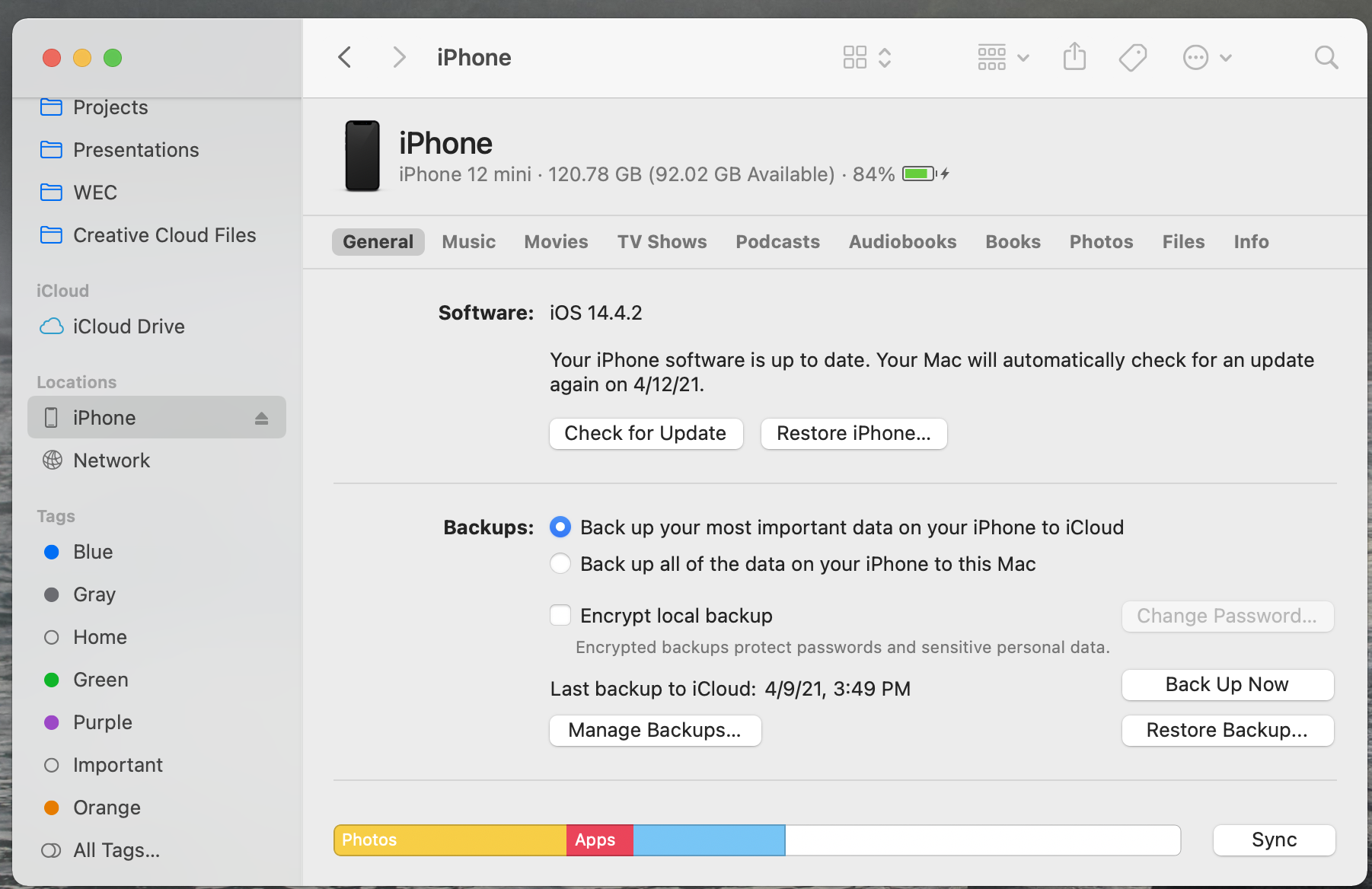The width and height of the screenshot is (1372, 889).
Task: Open the Presentations folder in the sidebar
Action: (157, 150)
